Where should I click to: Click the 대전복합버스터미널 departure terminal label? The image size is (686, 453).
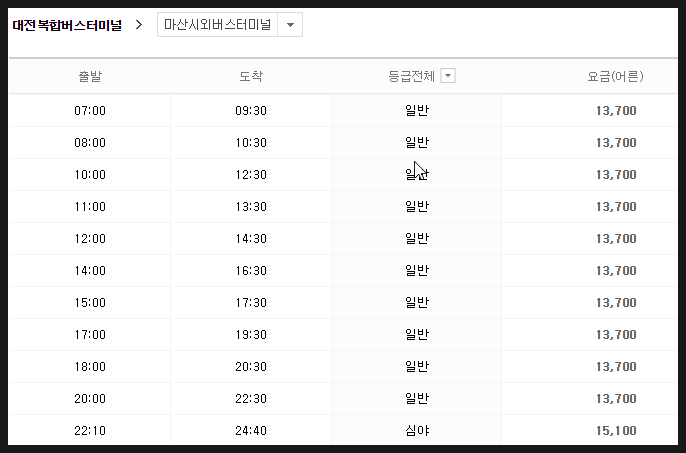pyautogui.click(x=67, y=25)
